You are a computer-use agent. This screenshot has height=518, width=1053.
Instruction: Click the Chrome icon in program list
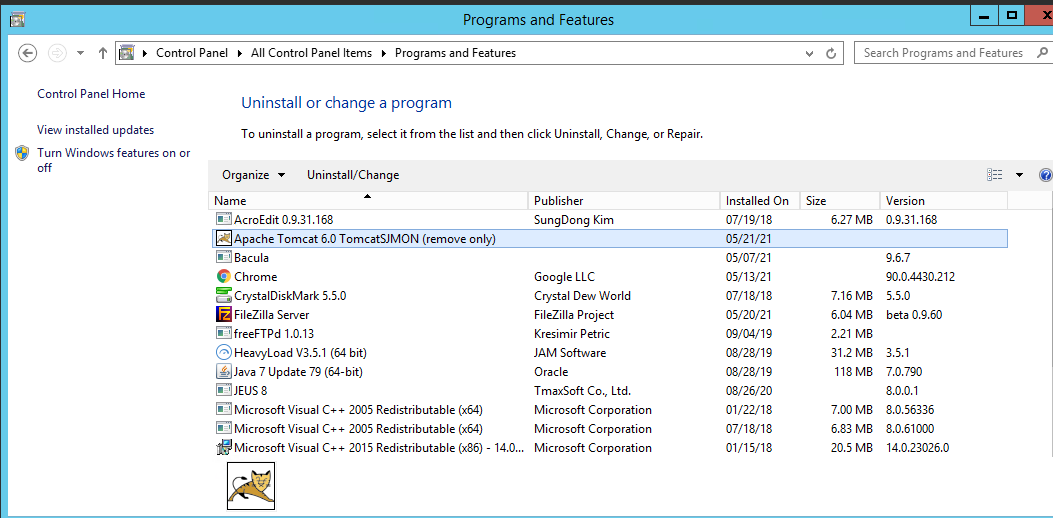(224, 277)
